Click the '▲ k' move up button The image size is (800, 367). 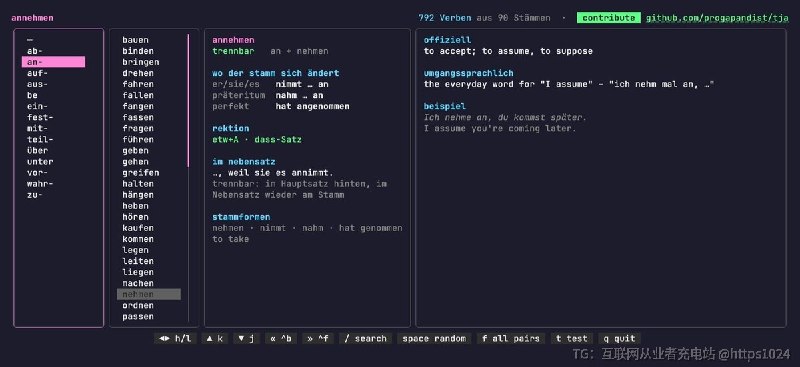214,338
